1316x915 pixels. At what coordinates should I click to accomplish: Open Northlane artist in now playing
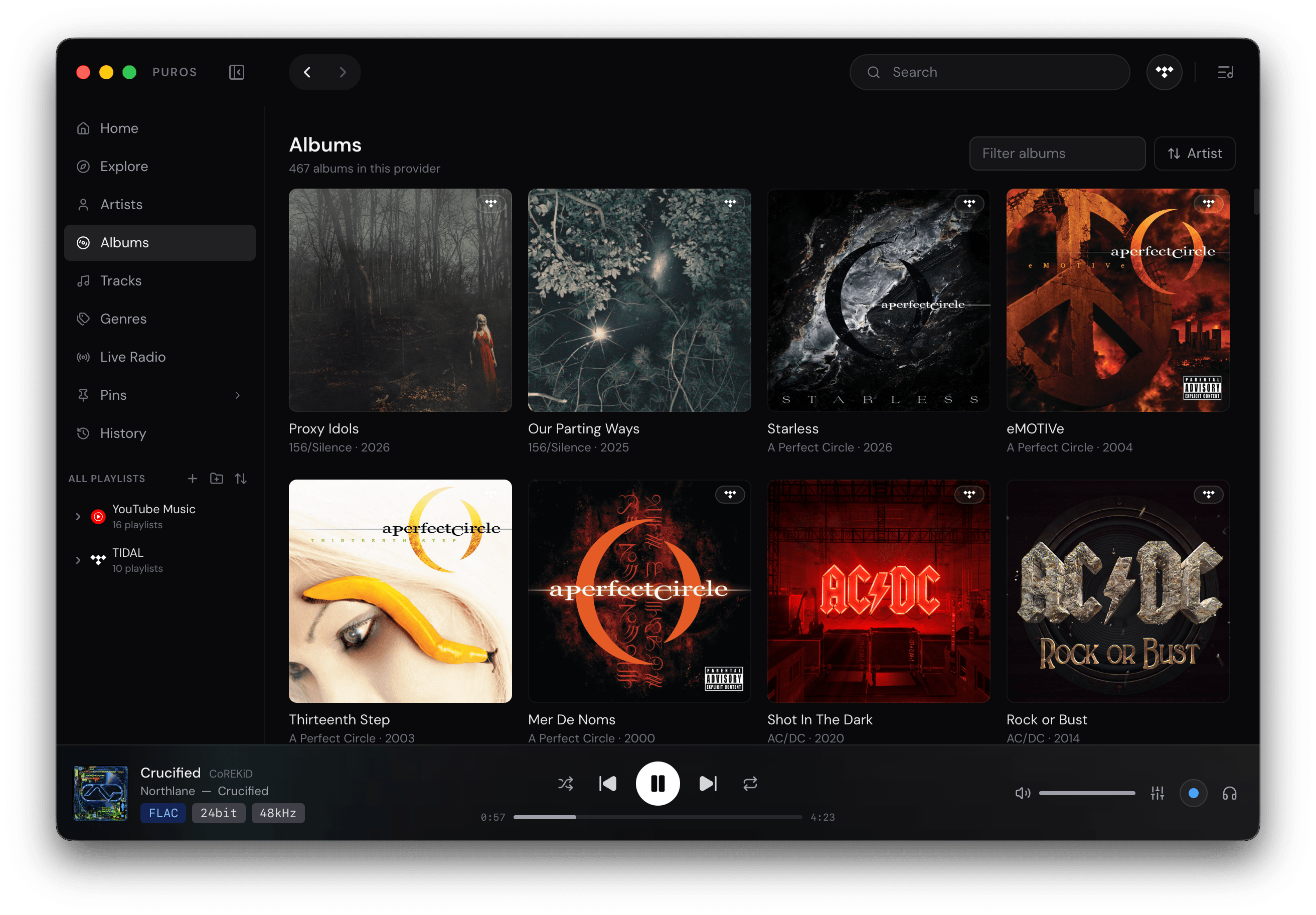(168, 791)
